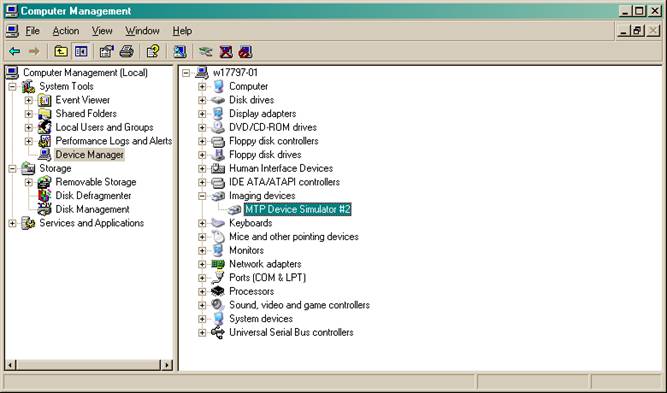667x393 pixels.
Task: Click the Help toolbar icon
Action: pos(153,52)
